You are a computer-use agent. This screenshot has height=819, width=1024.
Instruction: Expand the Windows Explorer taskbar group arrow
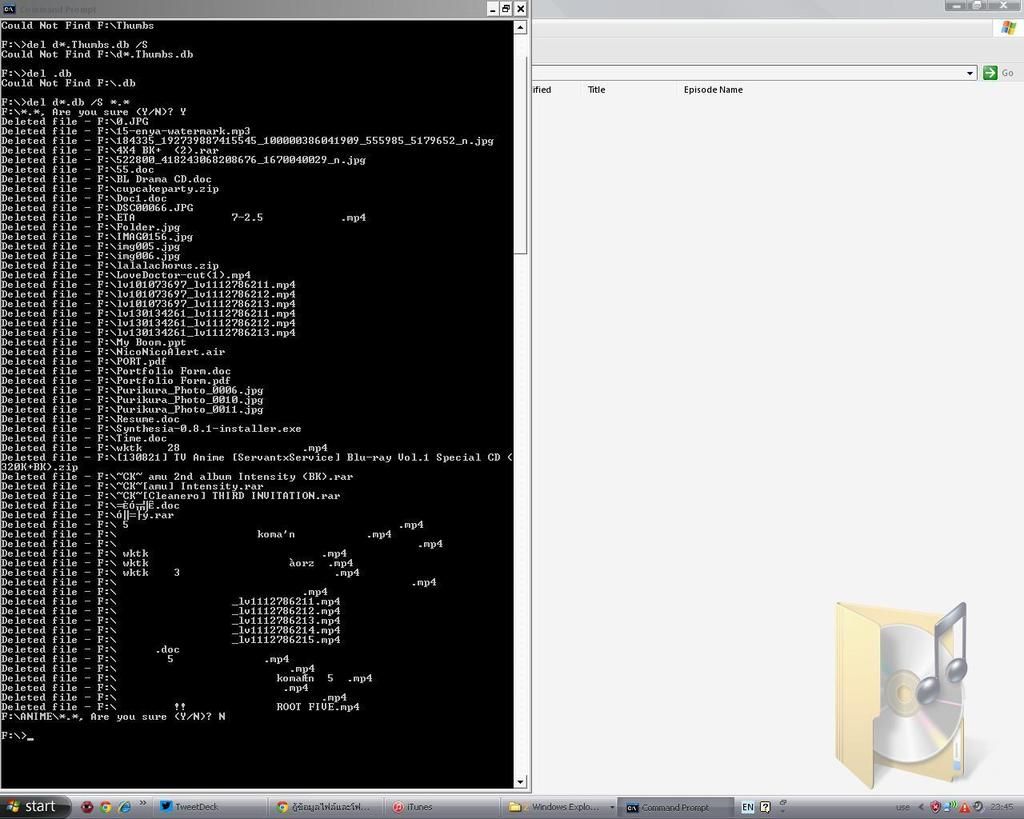tap(611, 807)
